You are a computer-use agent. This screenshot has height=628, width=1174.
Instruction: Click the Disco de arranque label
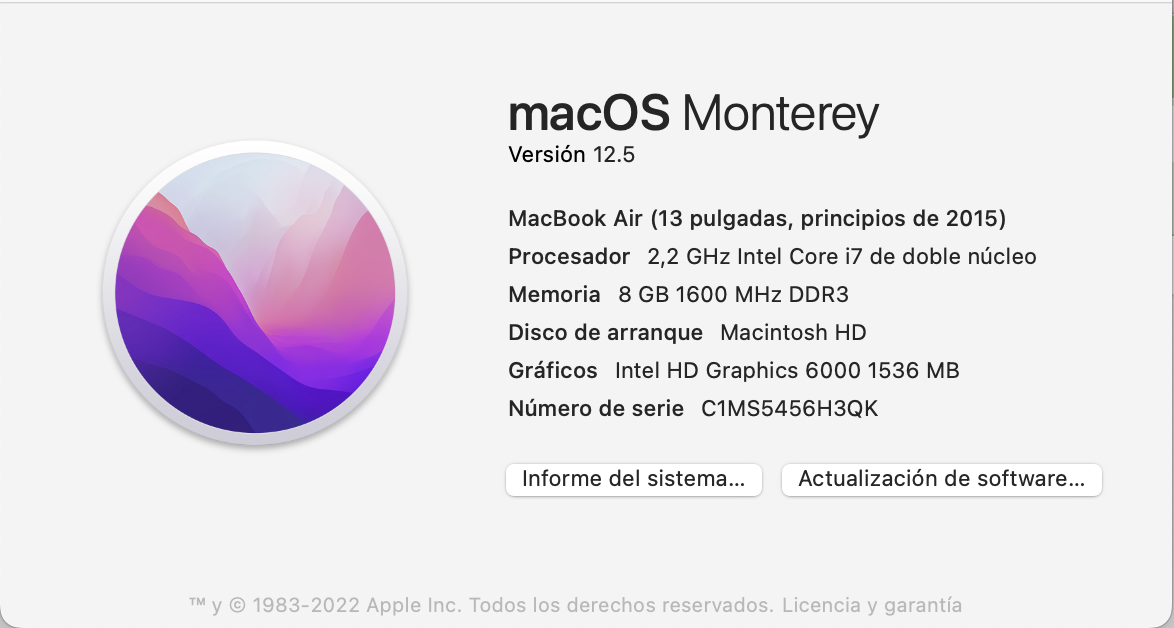(x=606, y=332)
